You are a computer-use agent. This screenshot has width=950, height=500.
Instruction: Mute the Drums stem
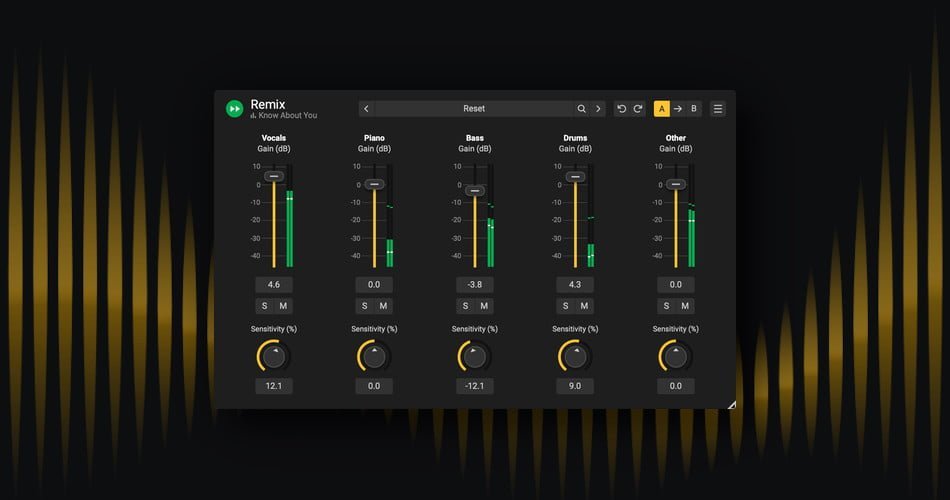584,306
